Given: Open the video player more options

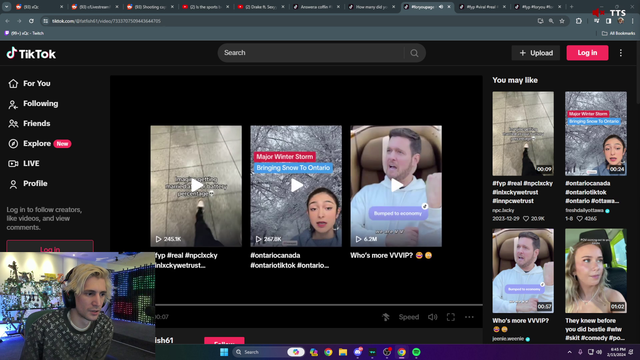Looking at the screenshot, I should coord(469,317).
